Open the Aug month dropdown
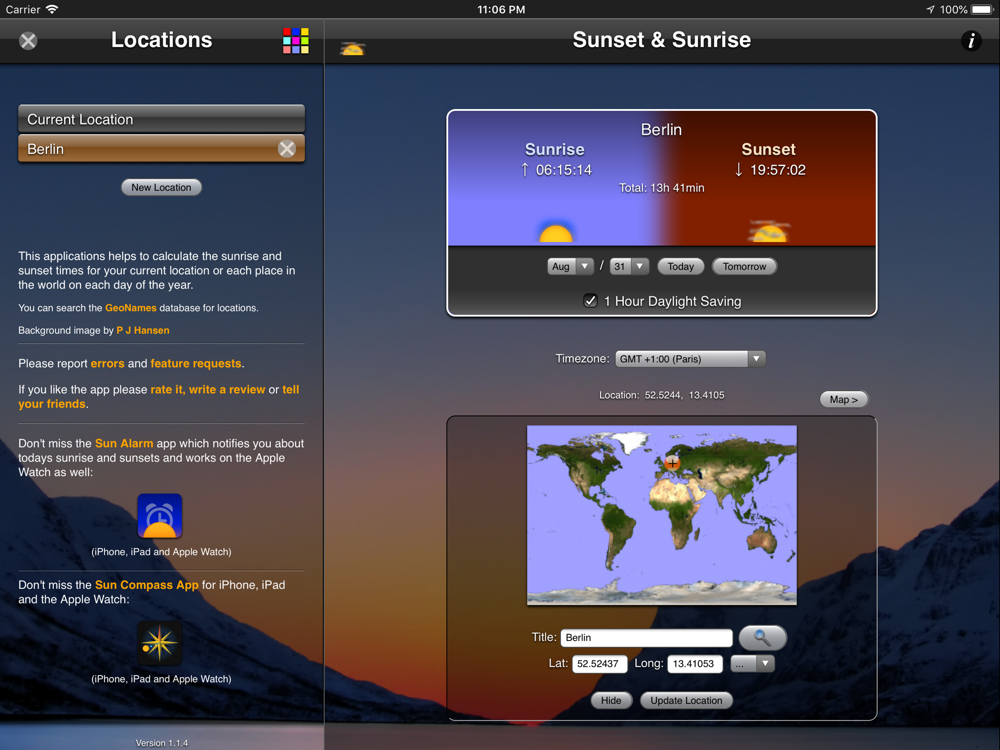The image size is (1000, 750). 570,267
